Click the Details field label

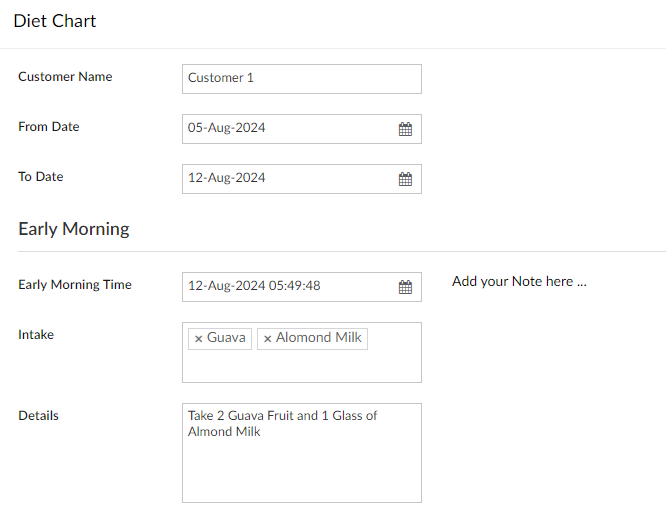point(38,416)
